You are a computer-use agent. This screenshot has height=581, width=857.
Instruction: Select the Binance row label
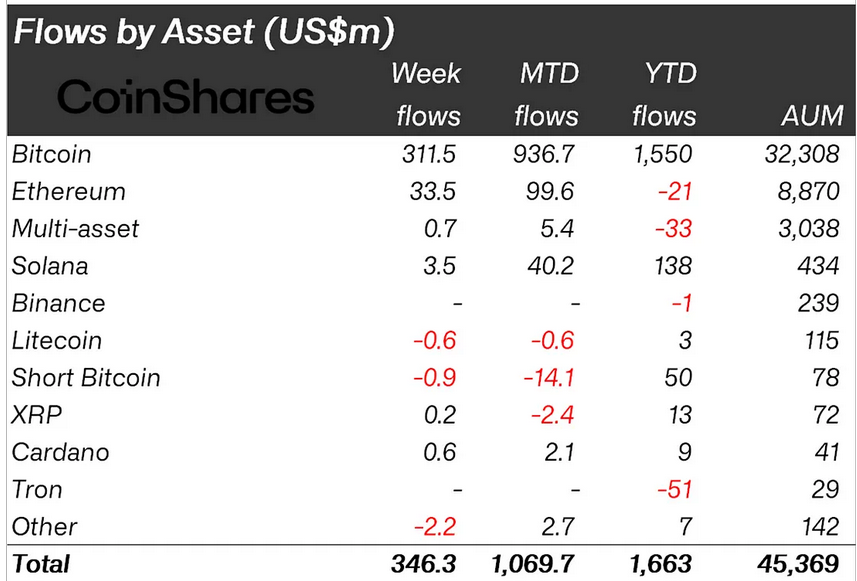(x=58, y=303)
